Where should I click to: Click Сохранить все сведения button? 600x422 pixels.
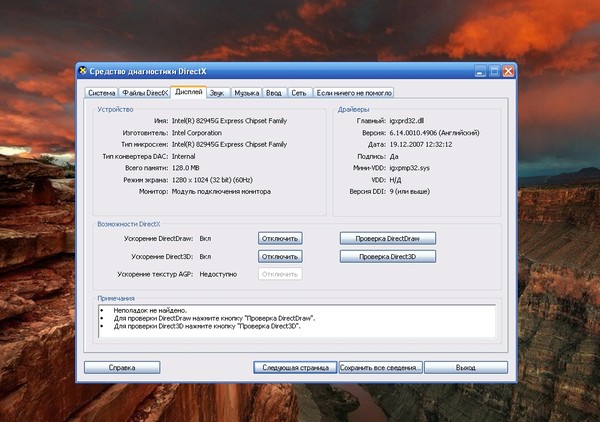[x=379, y=368]
